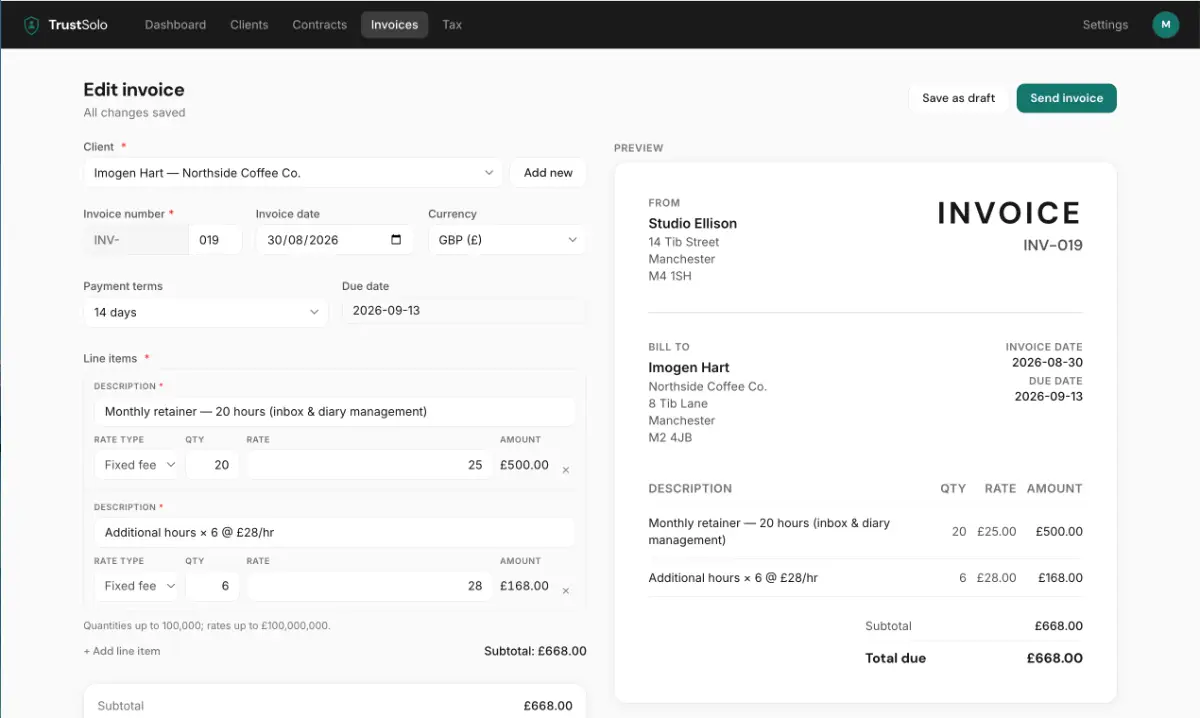This screenshot has width=1200, height=718.
Task: Click the "All changes saved" status text
Action: tap(134, 113)
